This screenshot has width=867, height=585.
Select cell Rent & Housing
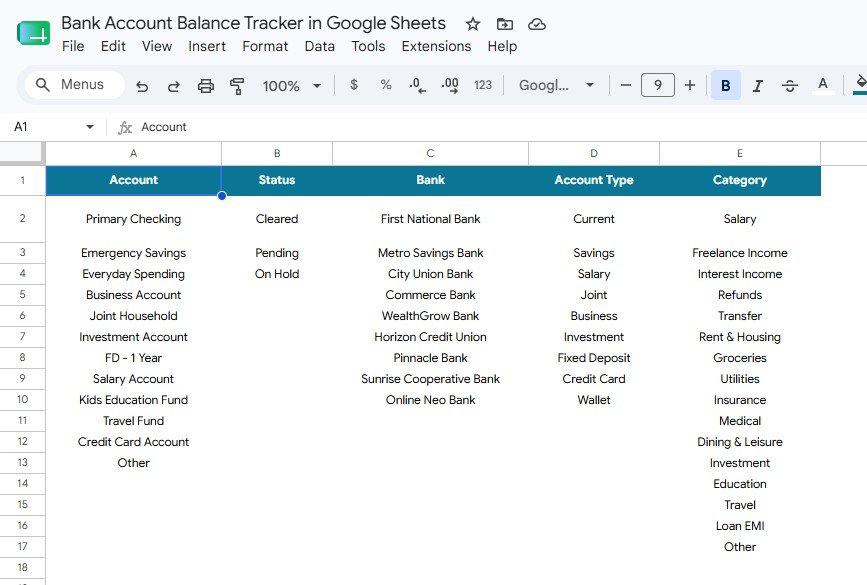(740, 337)
